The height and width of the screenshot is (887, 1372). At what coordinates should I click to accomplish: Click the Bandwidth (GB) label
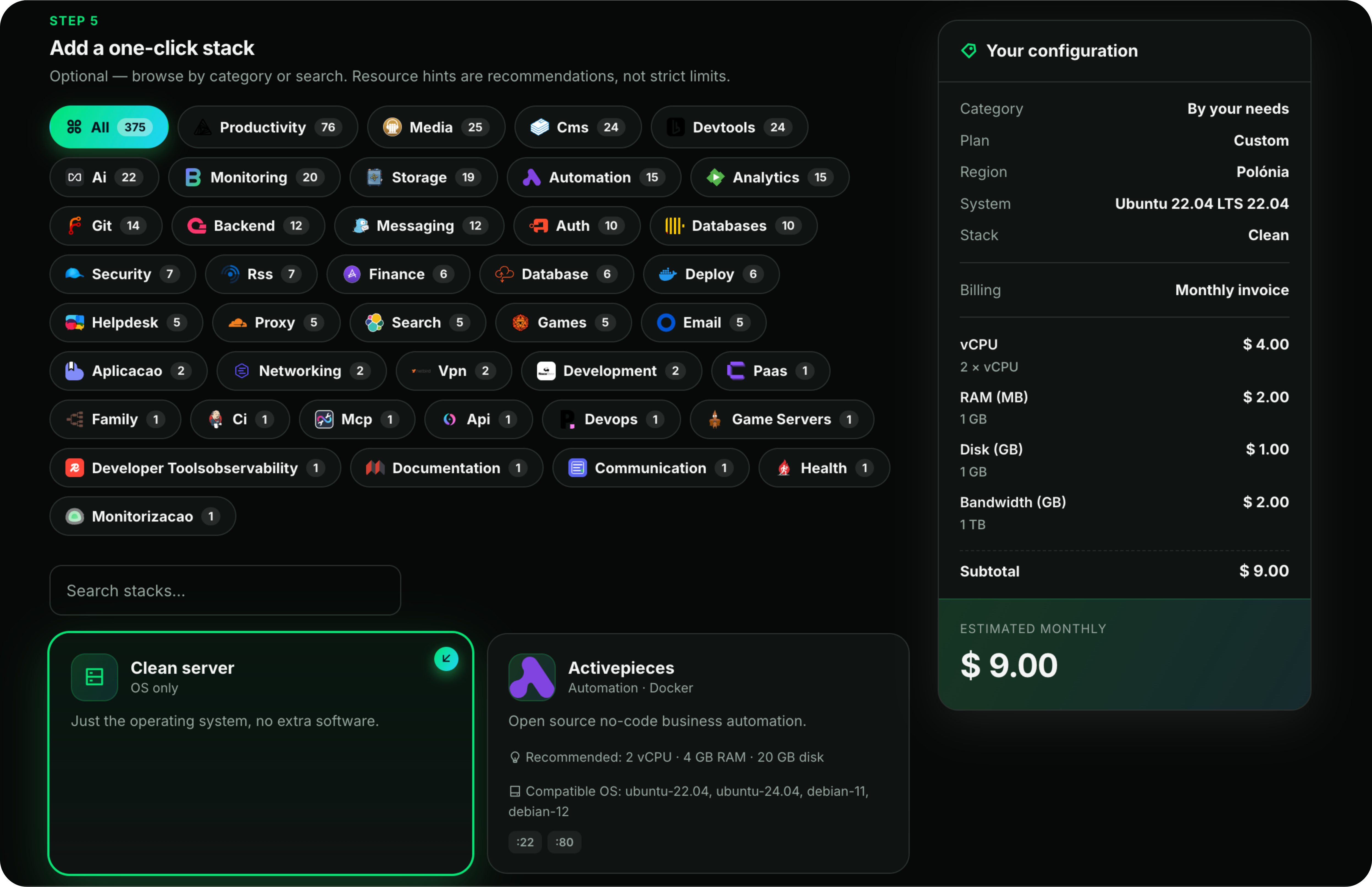pyautogui.click(x=1013, y=502)
